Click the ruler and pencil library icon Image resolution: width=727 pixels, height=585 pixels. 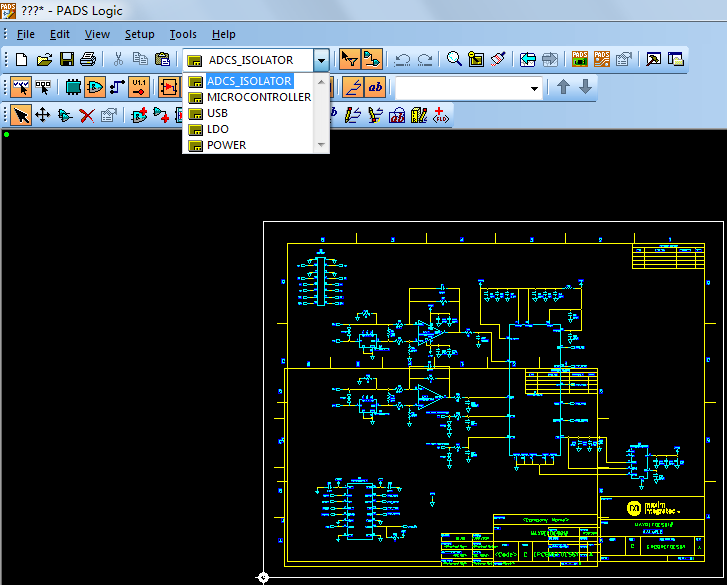click(x=419, y=115)
